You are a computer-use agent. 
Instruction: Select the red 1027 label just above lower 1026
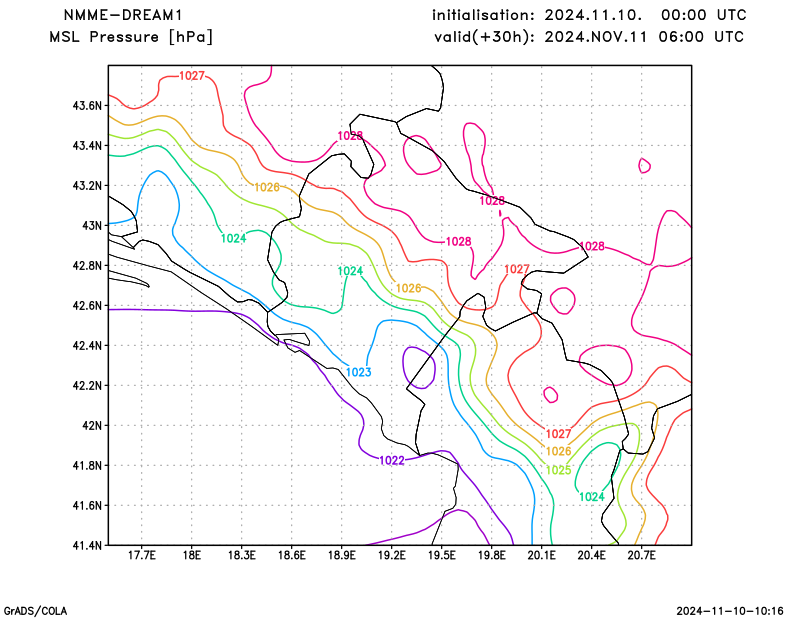(x=559, y=434)
